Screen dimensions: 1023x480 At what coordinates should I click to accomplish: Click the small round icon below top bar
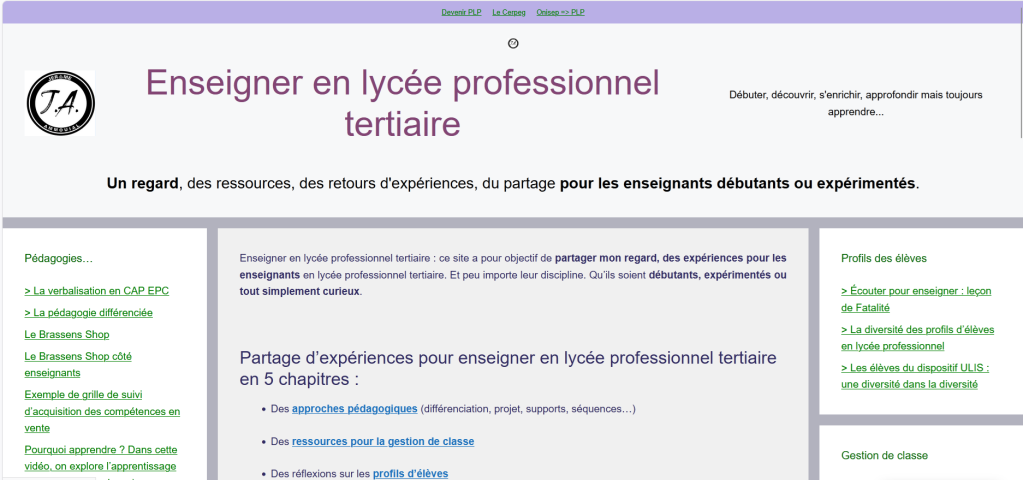513,44
